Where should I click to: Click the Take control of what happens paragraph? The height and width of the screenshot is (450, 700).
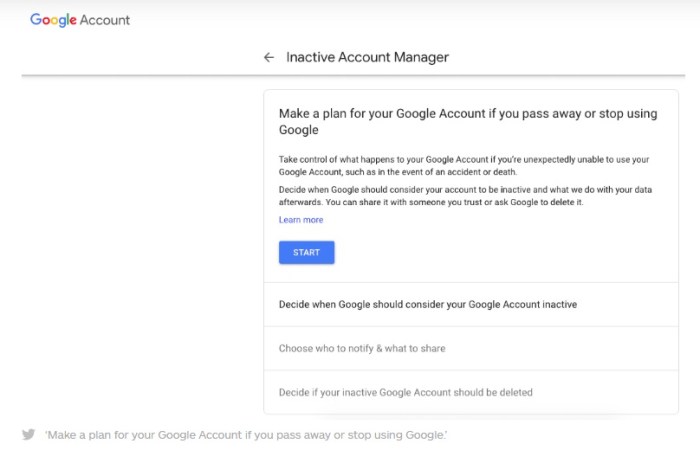click(464, 166)
